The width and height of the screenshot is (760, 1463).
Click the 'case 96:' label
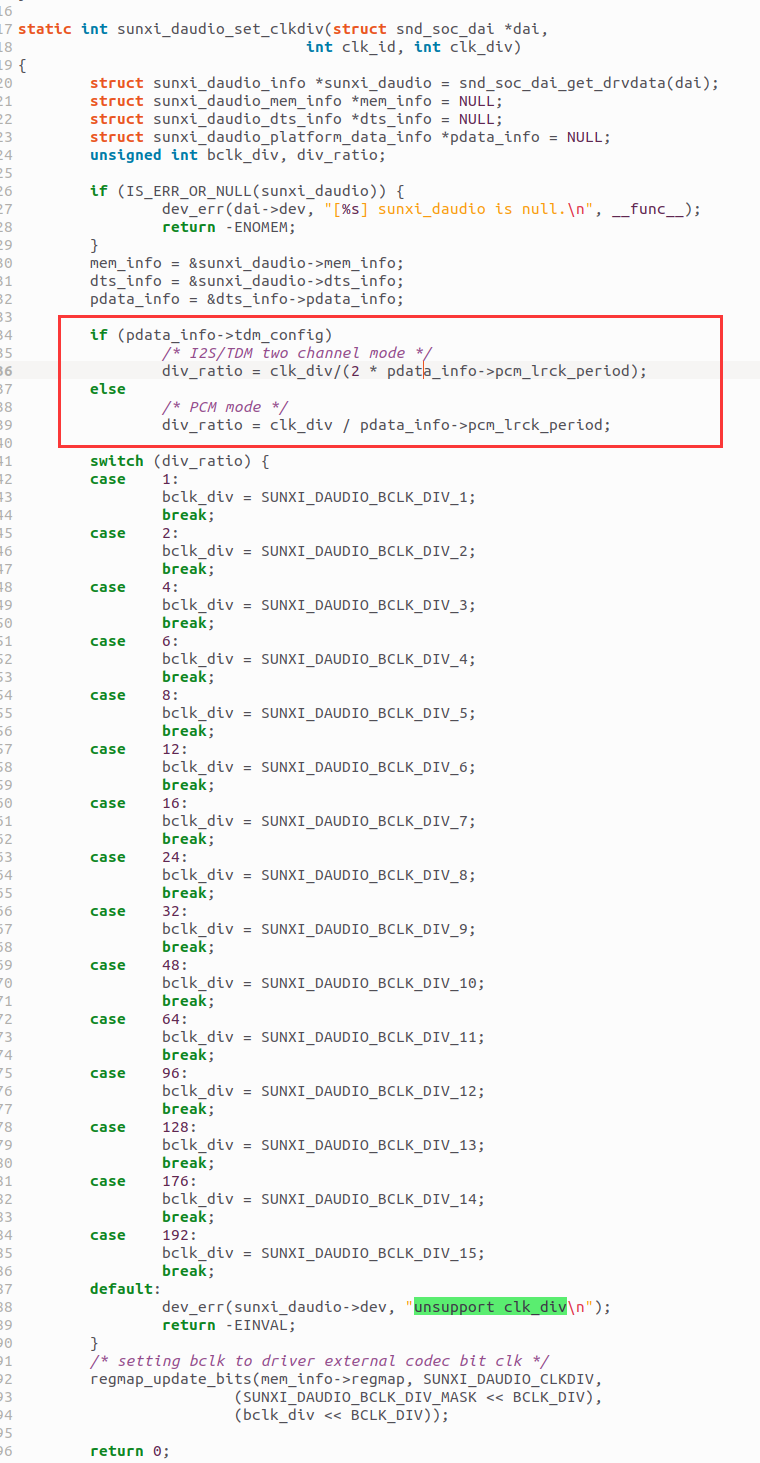point(133,1073)
